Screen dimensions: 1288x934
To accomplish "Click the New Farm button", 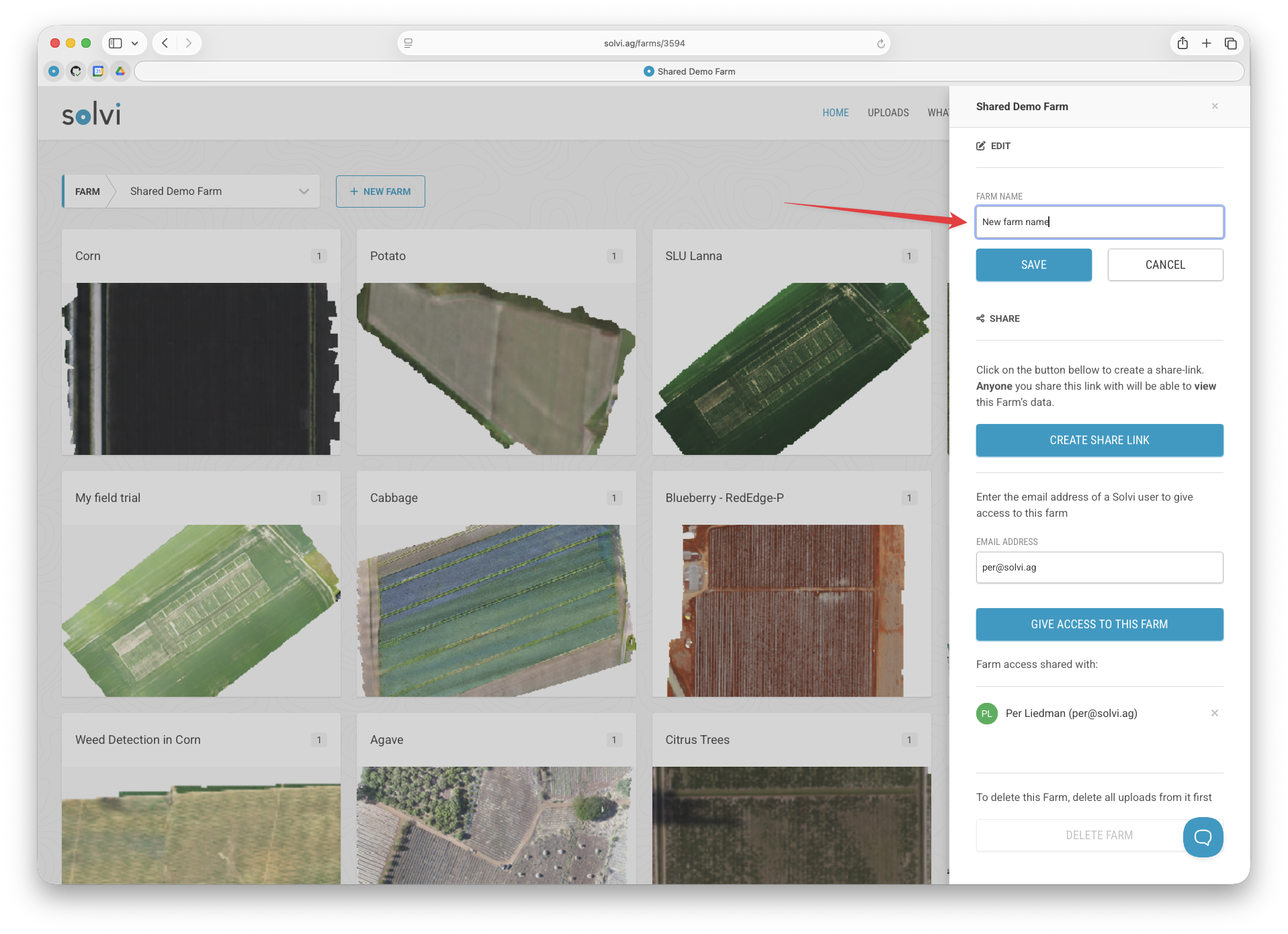I will coord(380,192).
